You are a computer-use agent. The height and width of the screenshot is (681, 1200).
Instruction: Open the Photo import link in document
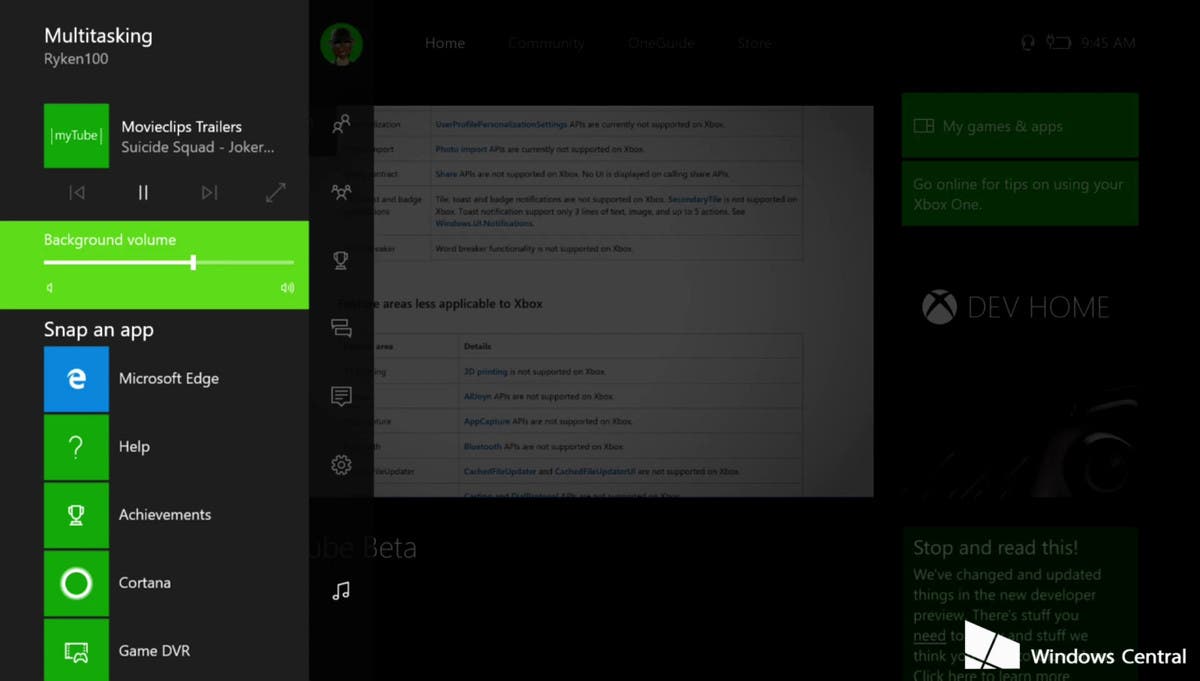(461, 149)
